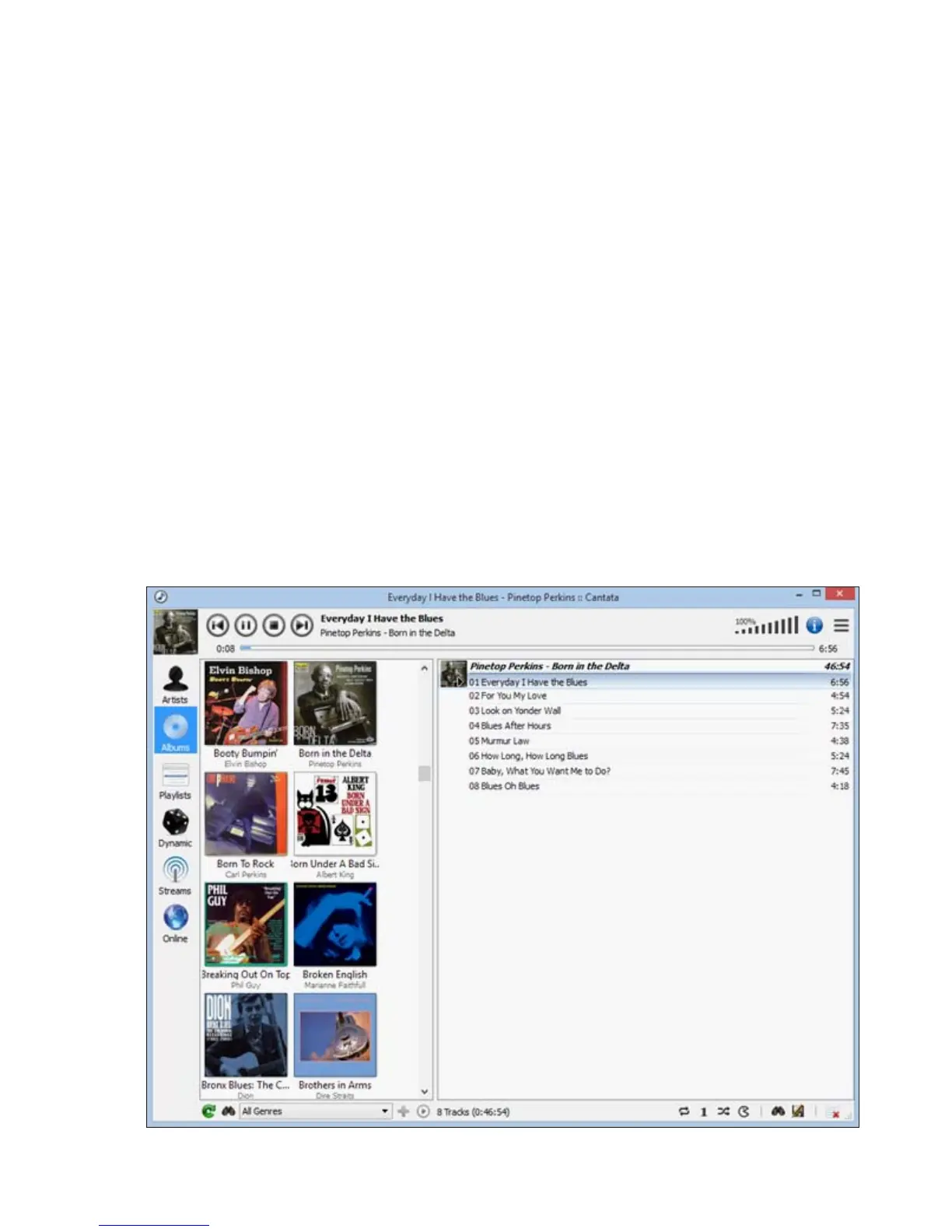Select Breaking Out On Top album

(x=246, y=936)
